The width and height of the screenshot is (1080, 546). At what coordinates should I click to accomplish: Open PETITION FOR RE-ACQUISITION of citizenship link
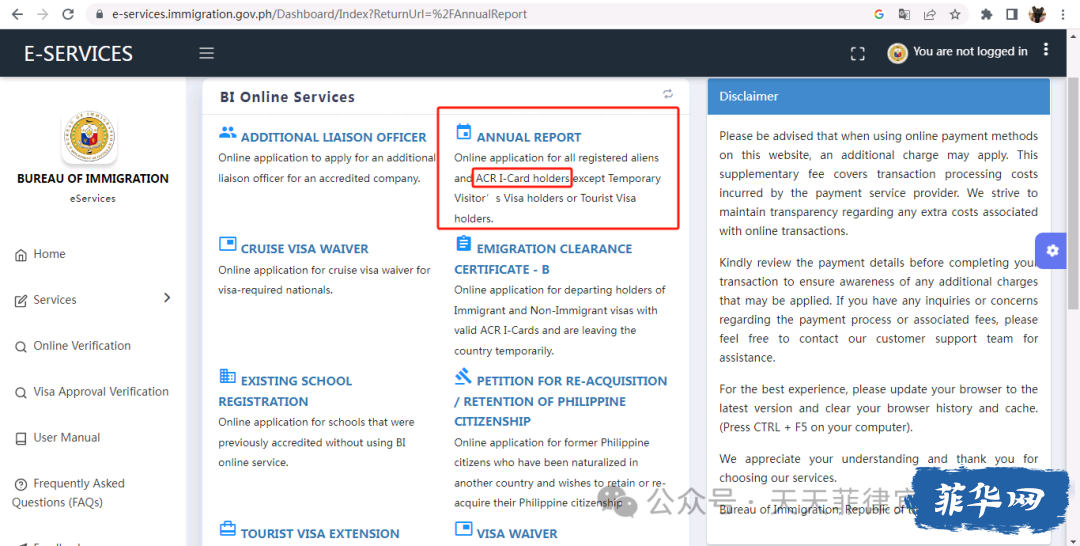(x=561, y=401)
